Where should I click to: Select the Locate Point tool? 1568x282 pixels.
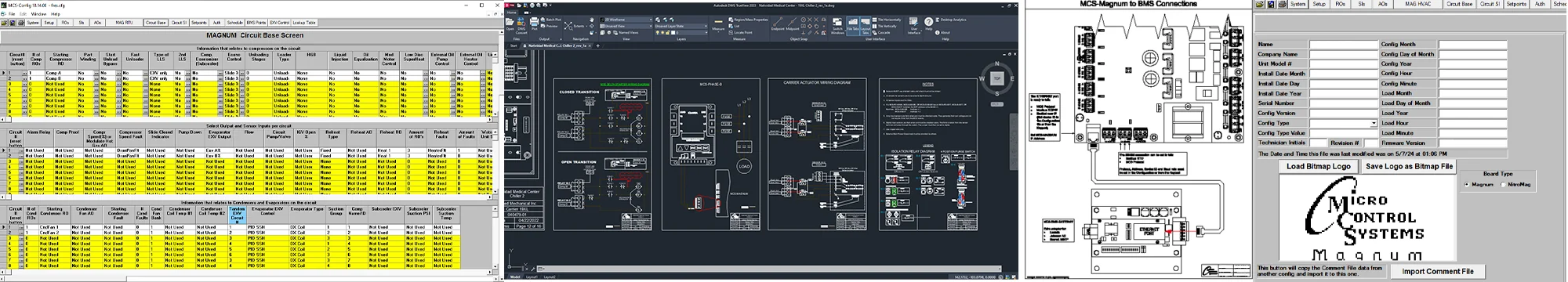[x=741, y=32]
